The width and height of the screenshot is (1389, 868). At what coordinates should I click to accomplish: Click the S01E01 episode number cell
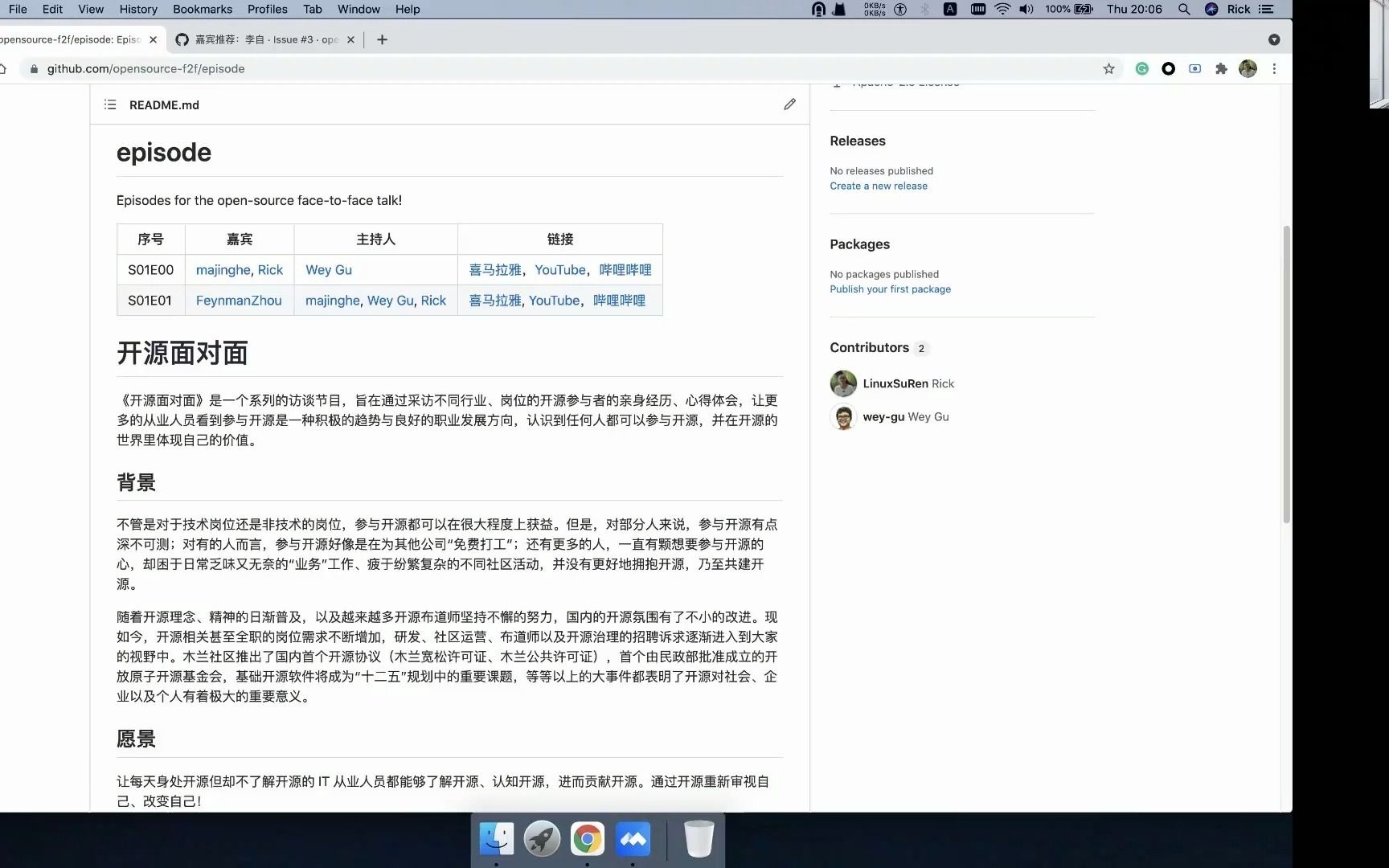pyautogui.click(x=150, y=301)
